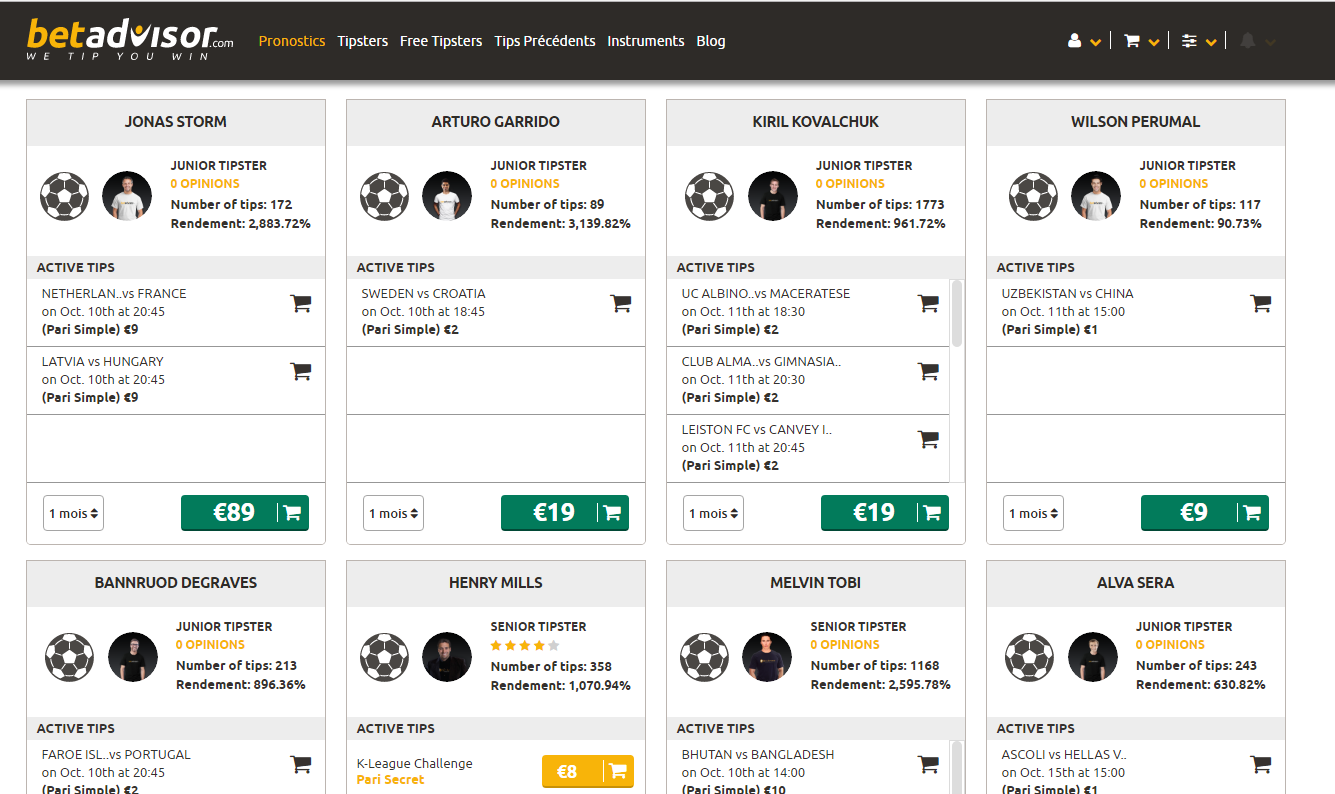Add Netherlands vs France tip to cart

[300, 303]
